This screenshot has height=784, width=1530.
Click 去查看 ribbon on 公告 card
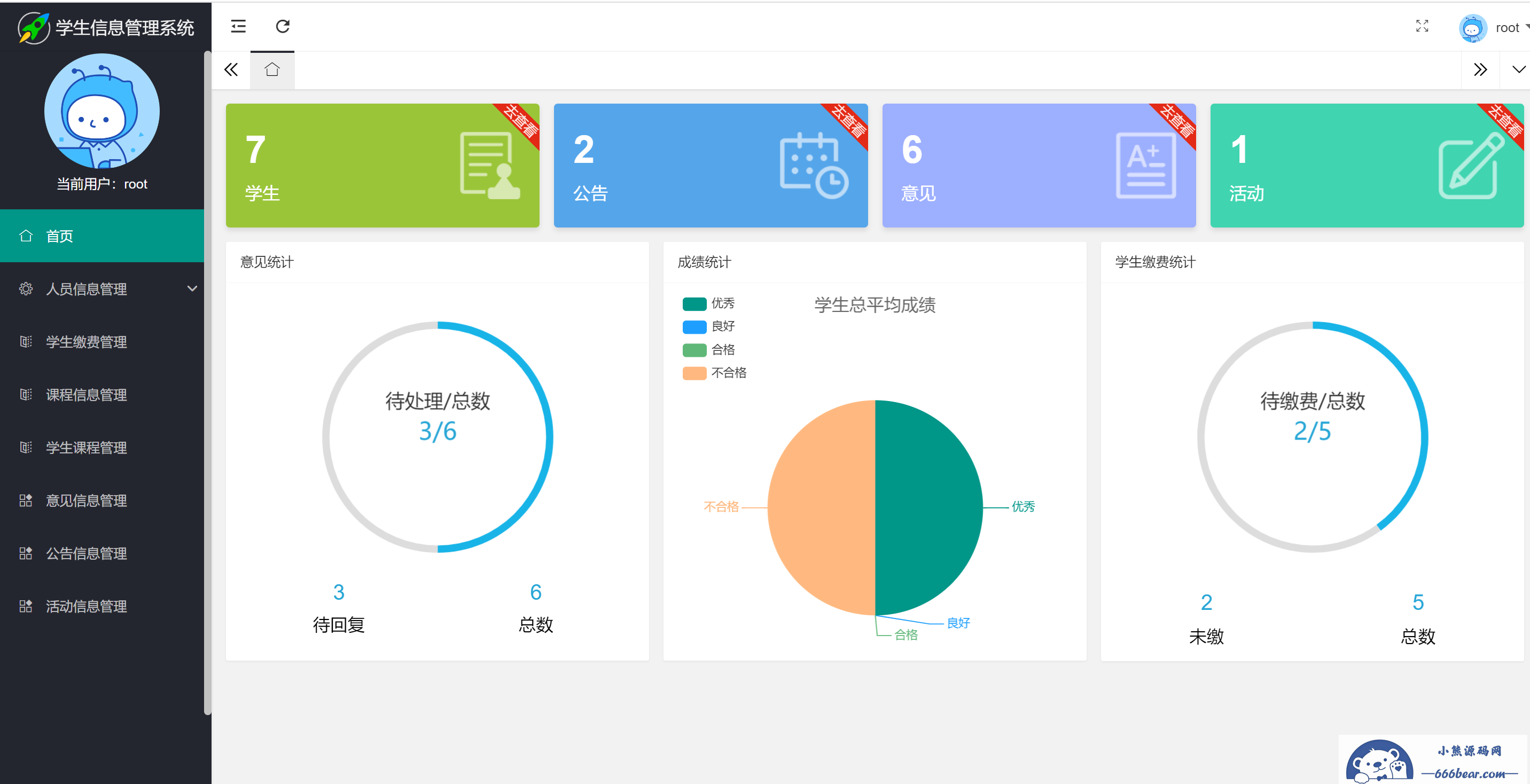(848, 121)
